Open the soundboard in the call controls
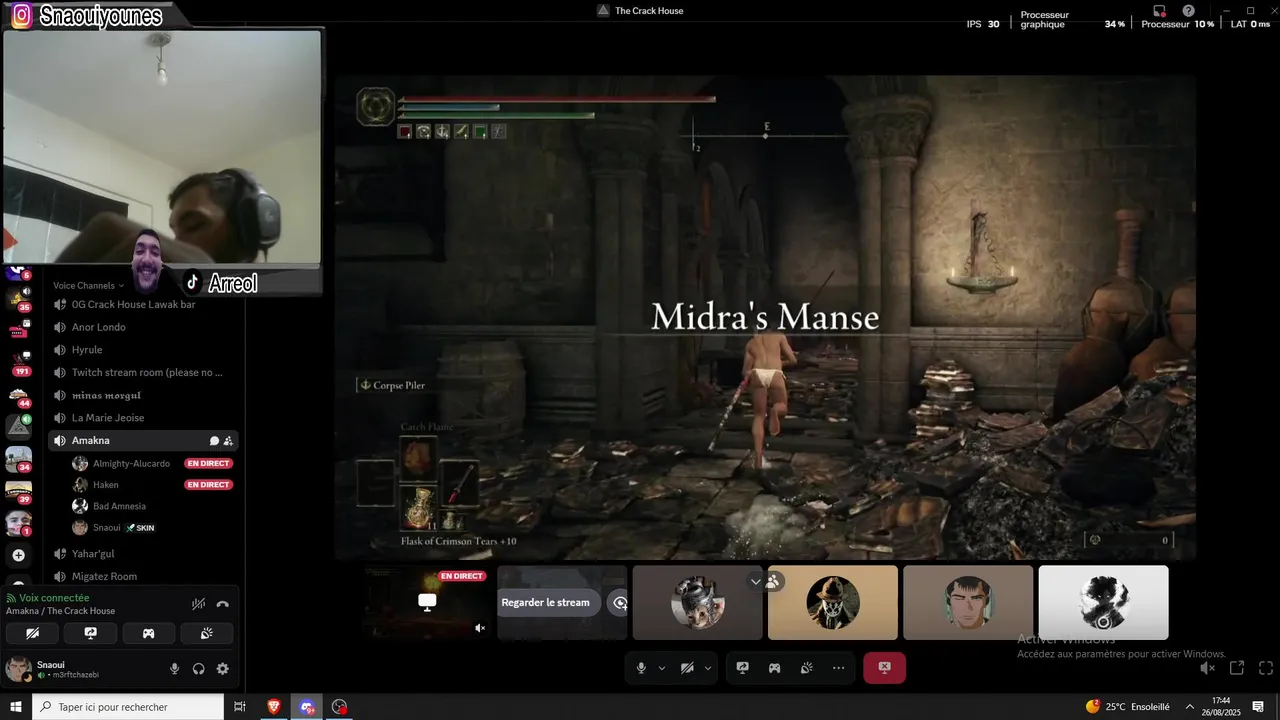1280x720 pixels. pos(807,668)
